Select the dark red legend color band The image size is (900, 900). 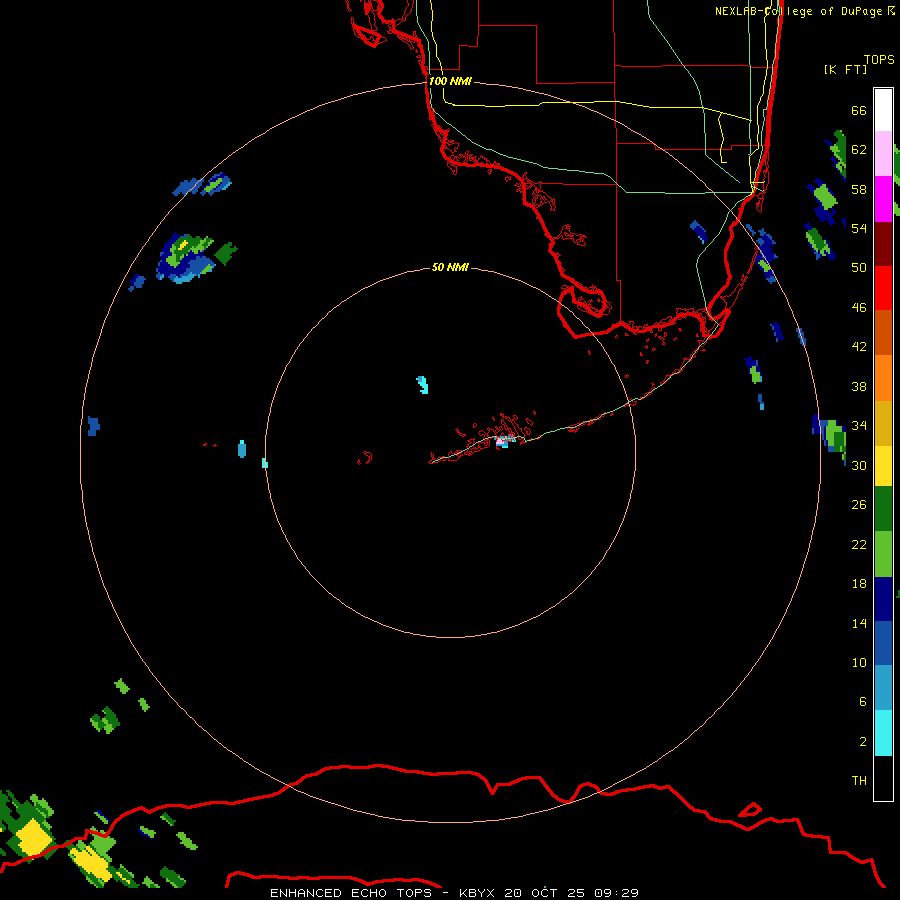coord(883,243)
